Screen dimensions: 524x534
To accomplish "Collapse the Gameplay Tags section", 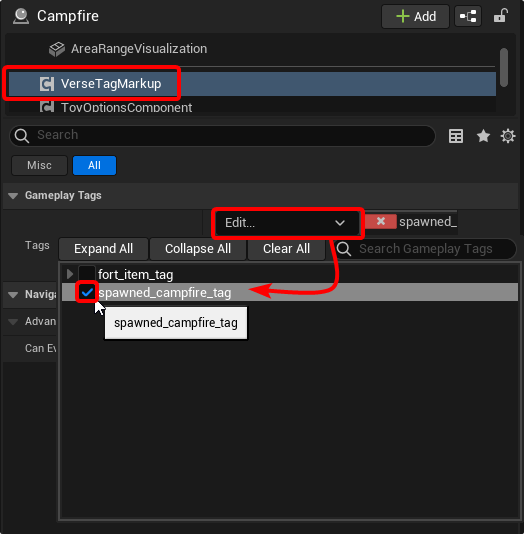I will (x=13, y=196).
